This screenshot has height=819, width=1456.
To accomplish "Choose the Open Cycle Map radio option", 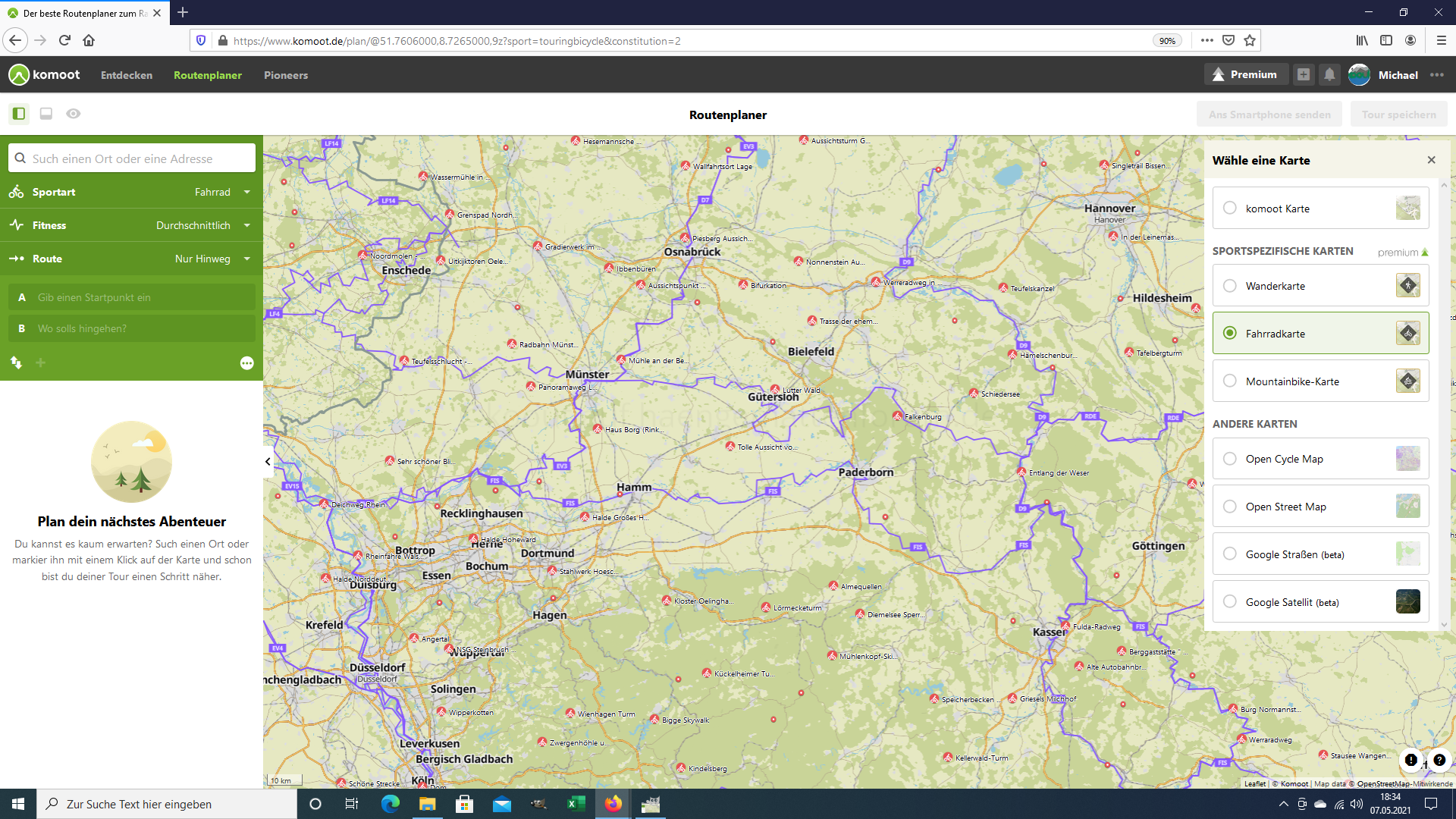I will pos(1229,459).
